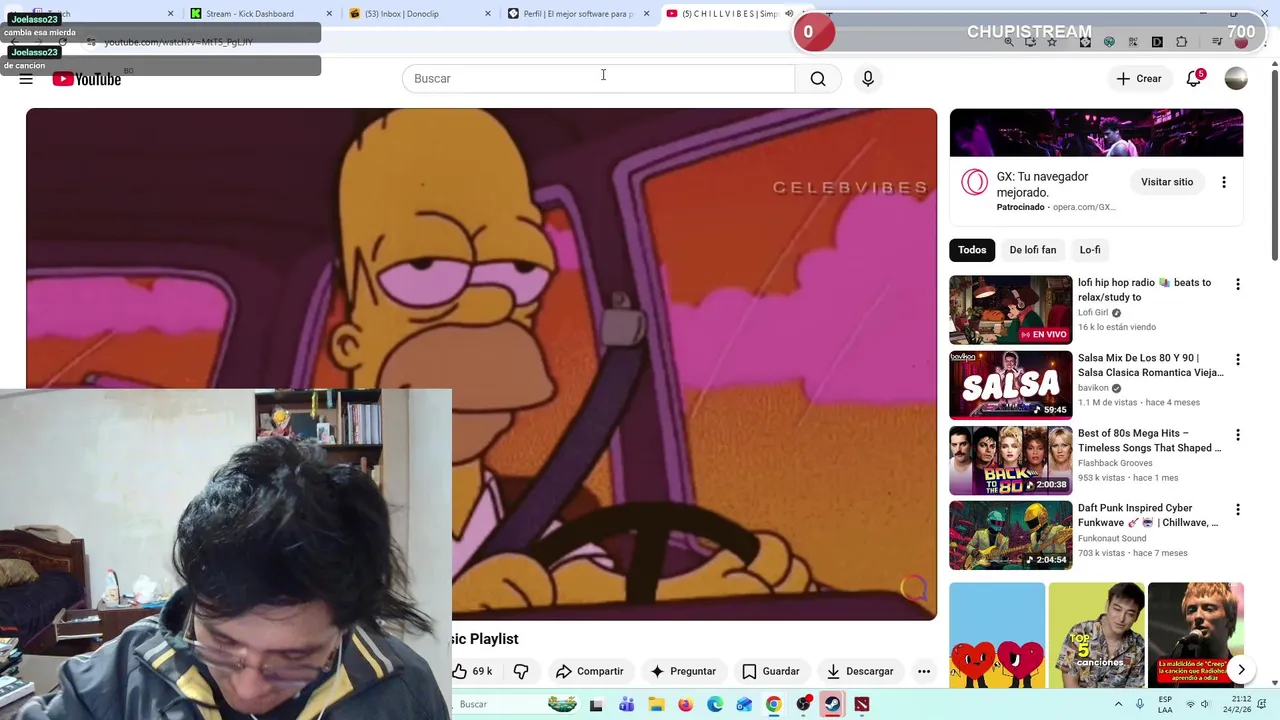This screenshot has width=1280, height=720.
Task: Click the ESP LAA language indicator
Action: coord(1165,705)
